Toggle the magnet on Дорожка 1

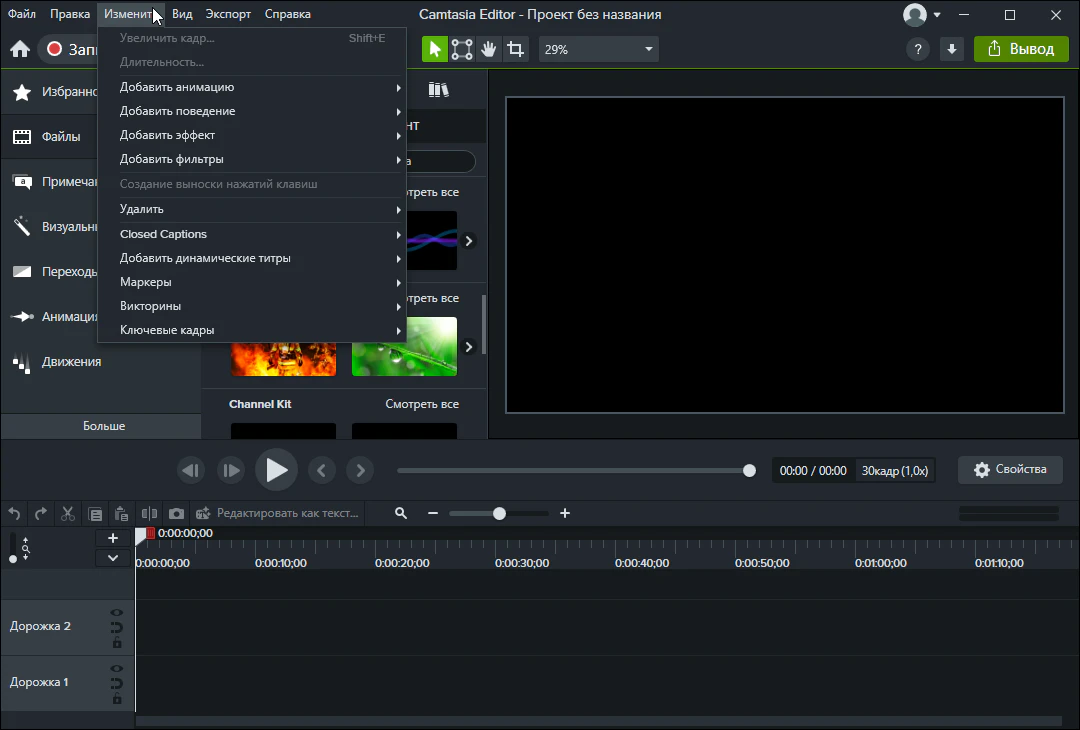pyautogui.click(x=117, y=684)
